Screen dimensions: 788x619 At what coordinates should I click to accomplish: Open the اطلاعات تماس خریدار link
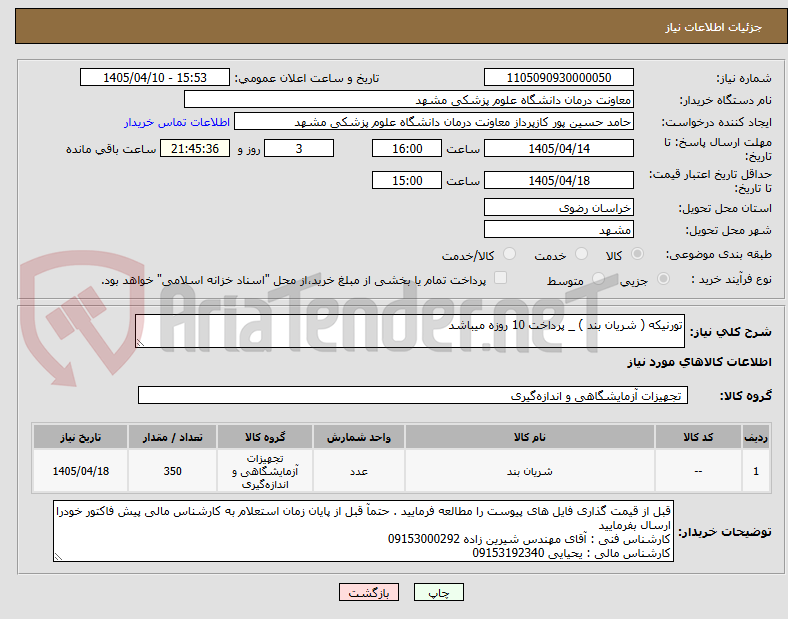point(177,122)
